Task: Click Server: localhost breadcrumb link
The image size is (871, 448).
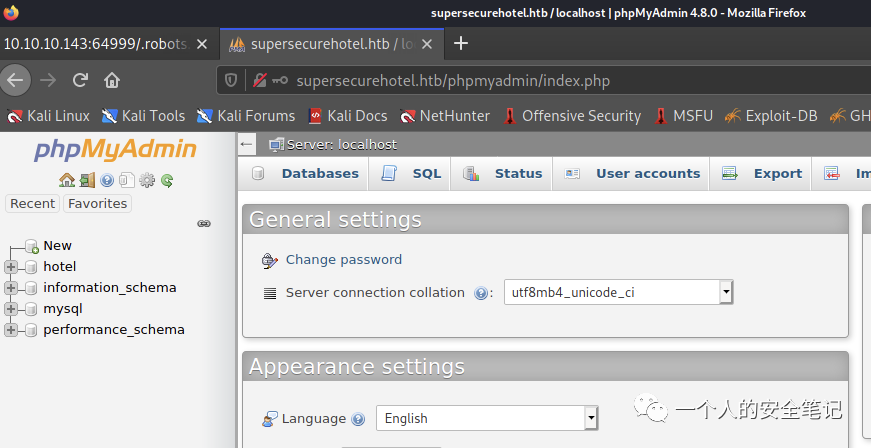Action: click(342, 145)
